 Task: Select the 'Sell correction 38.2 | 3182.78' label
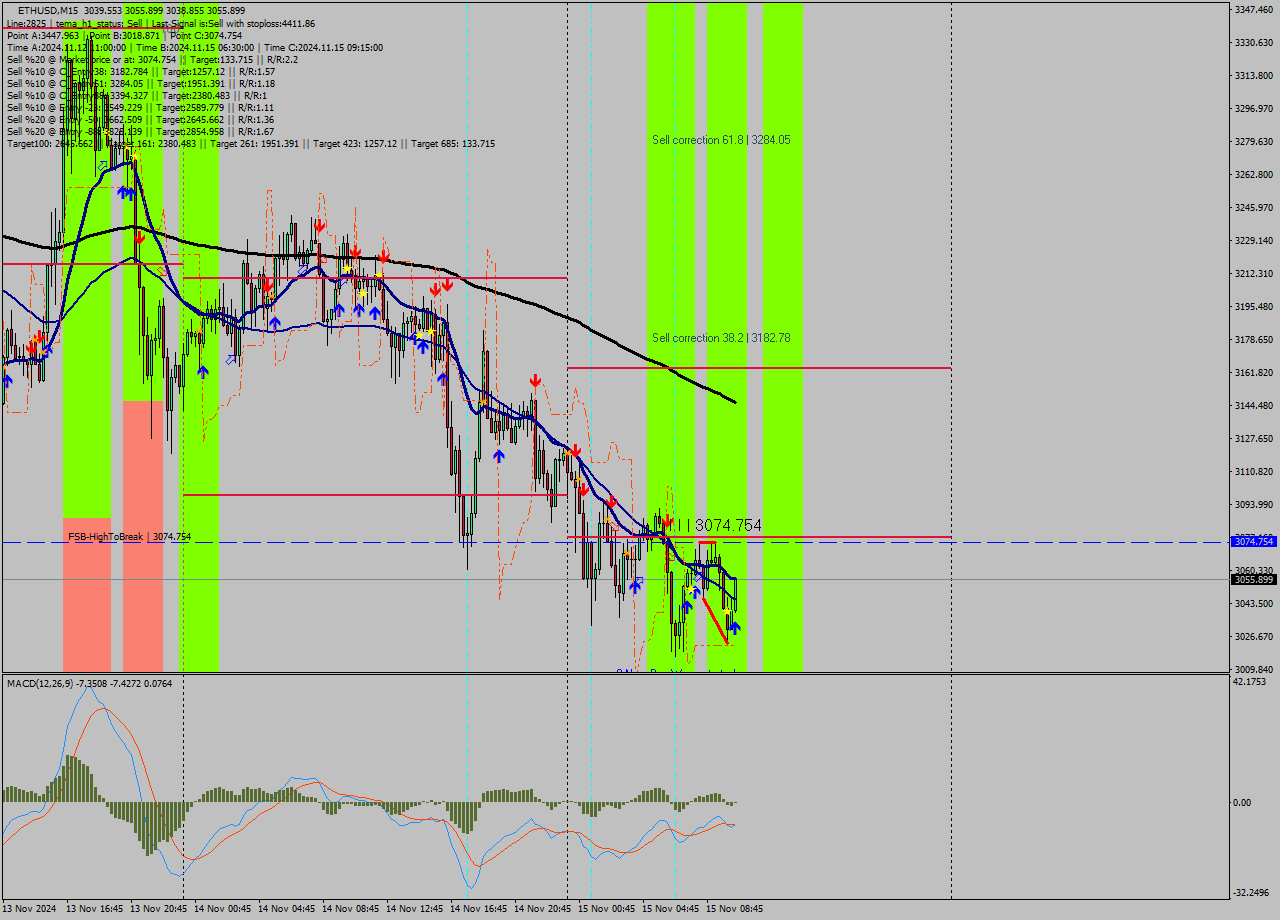(x=721, y=338)
